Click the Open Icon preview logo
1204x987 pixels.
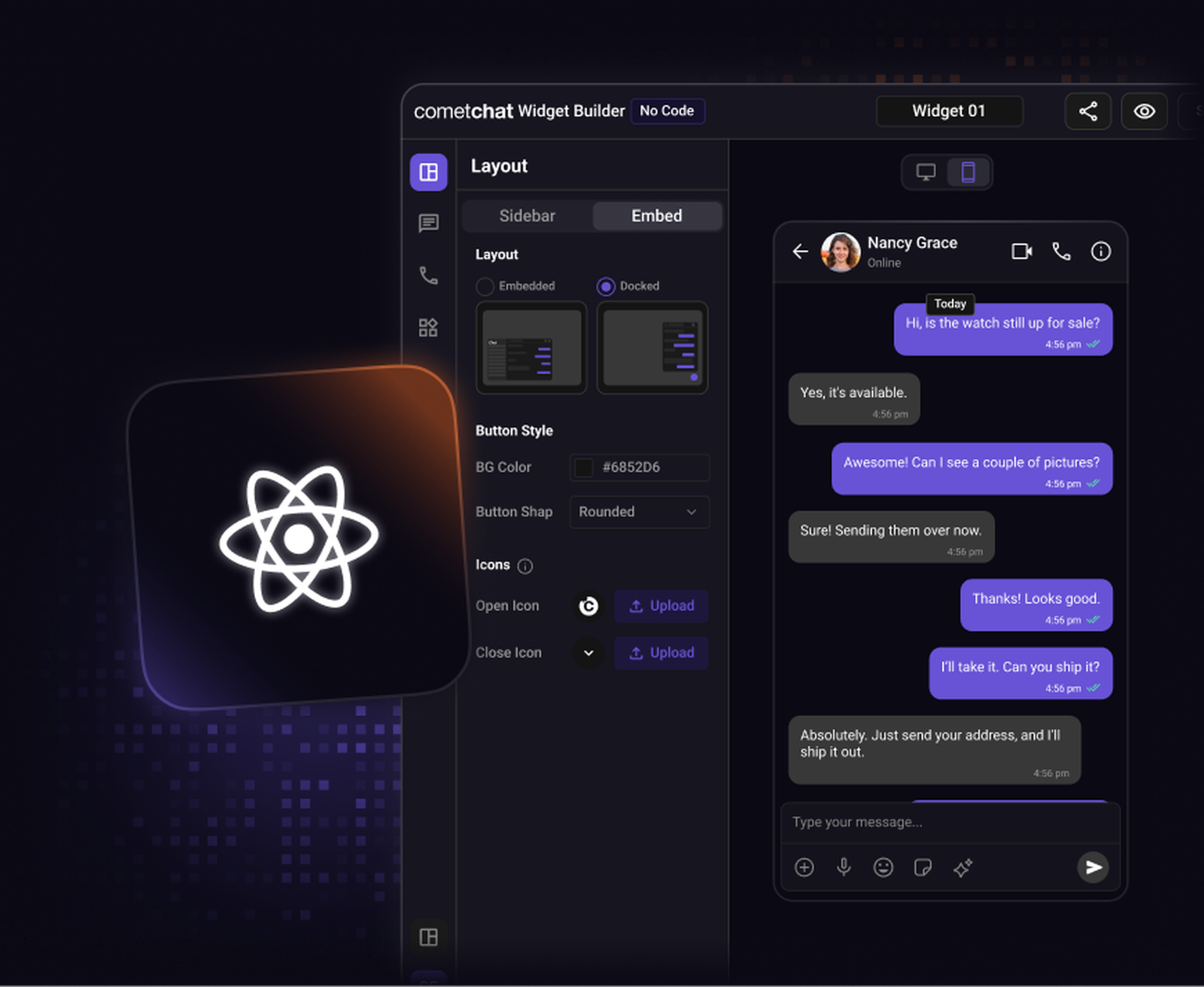[x=588, y=606]
